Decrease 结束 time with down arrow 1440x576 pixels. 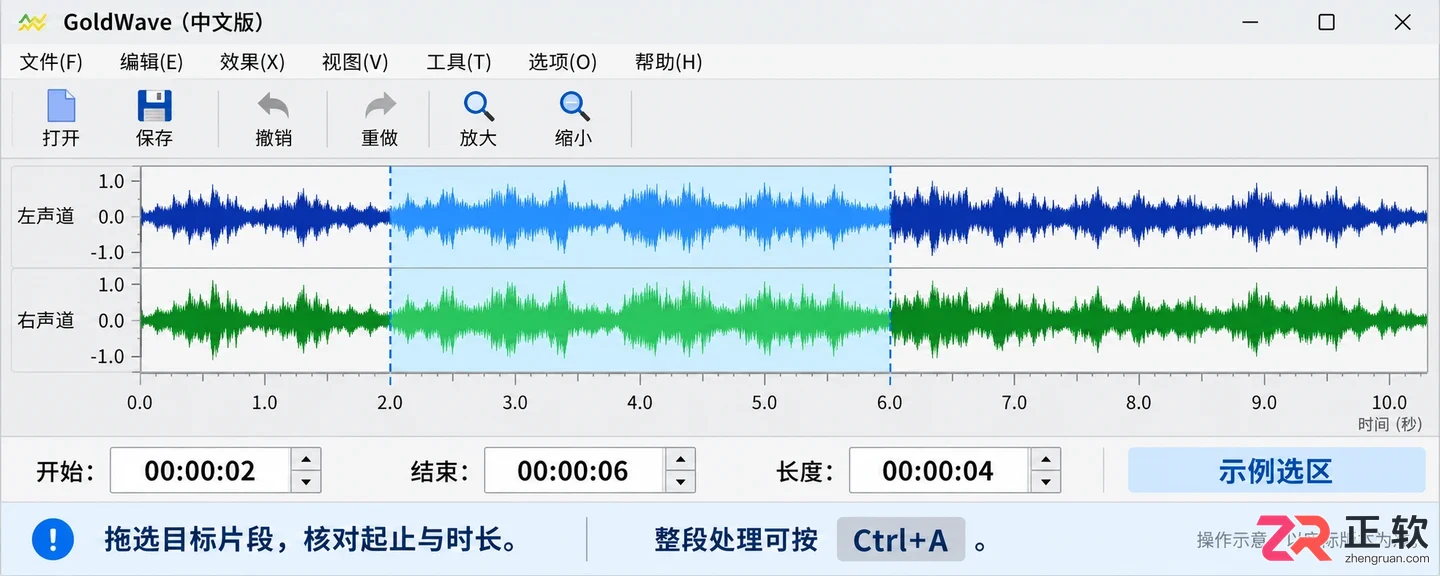[680, 482]
